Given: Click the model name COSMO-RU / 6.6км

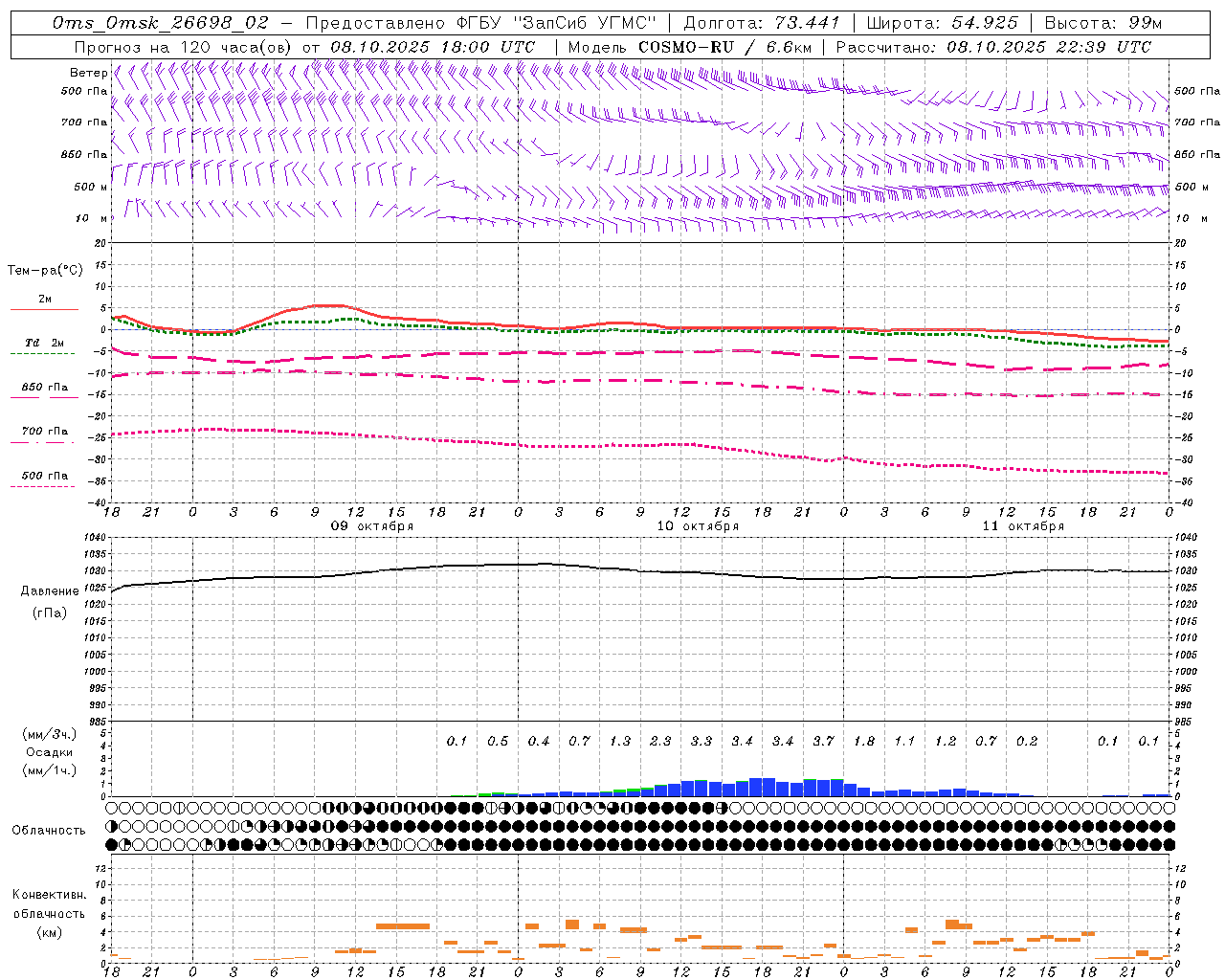Looking at the screenshot, I should (725, 47).
